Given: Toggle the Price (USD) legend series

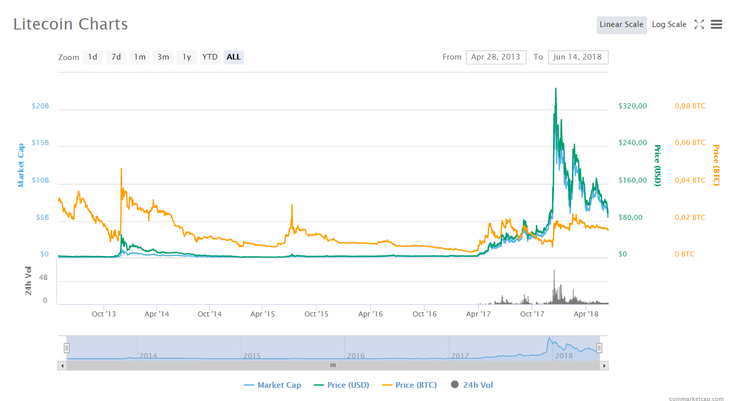Looking at the screenshot, I should tap(342, 385).
